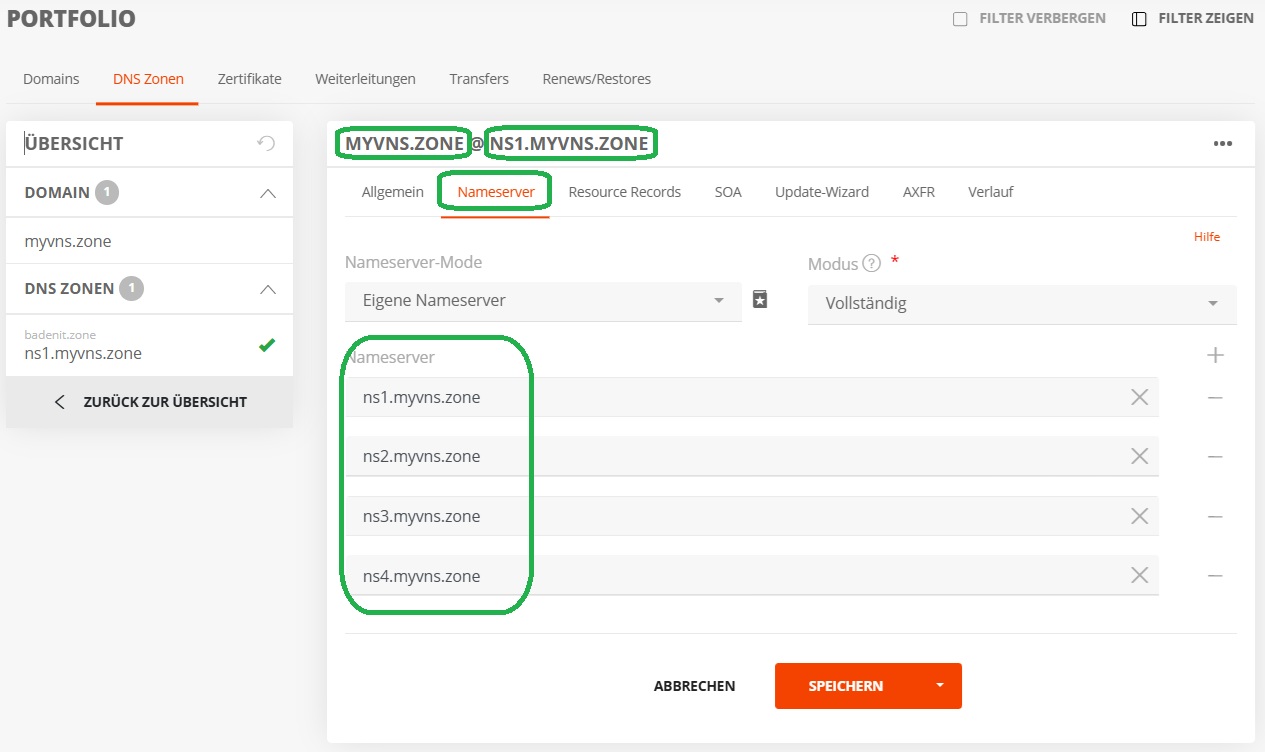This screenshot has width=1265, height=752.
Task: Click the back arrow of ZURÜCK ZUR ÜBERSICHT
Action: [60, 402]
